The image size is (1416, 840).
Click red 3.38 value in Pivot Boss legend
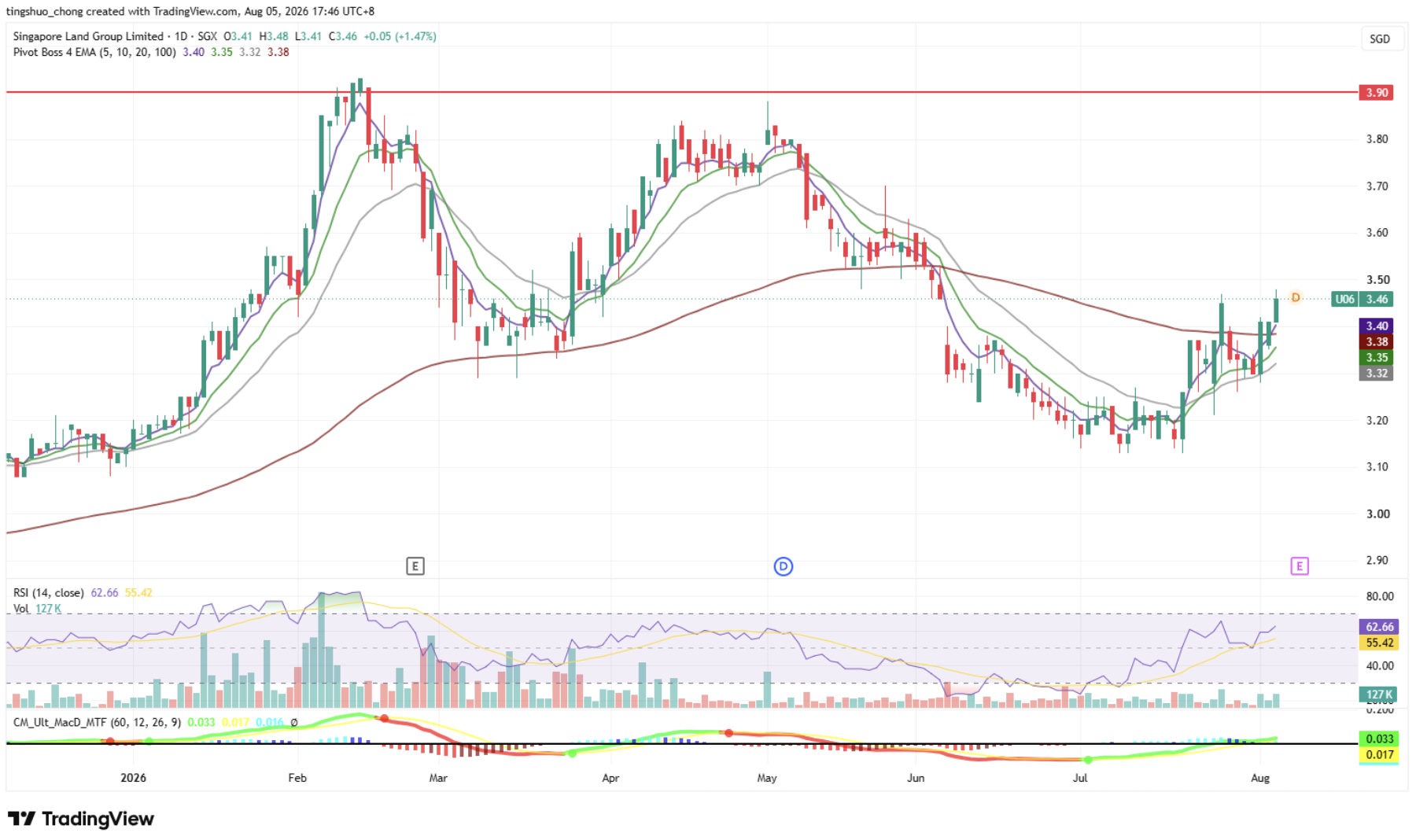(278, 52)
